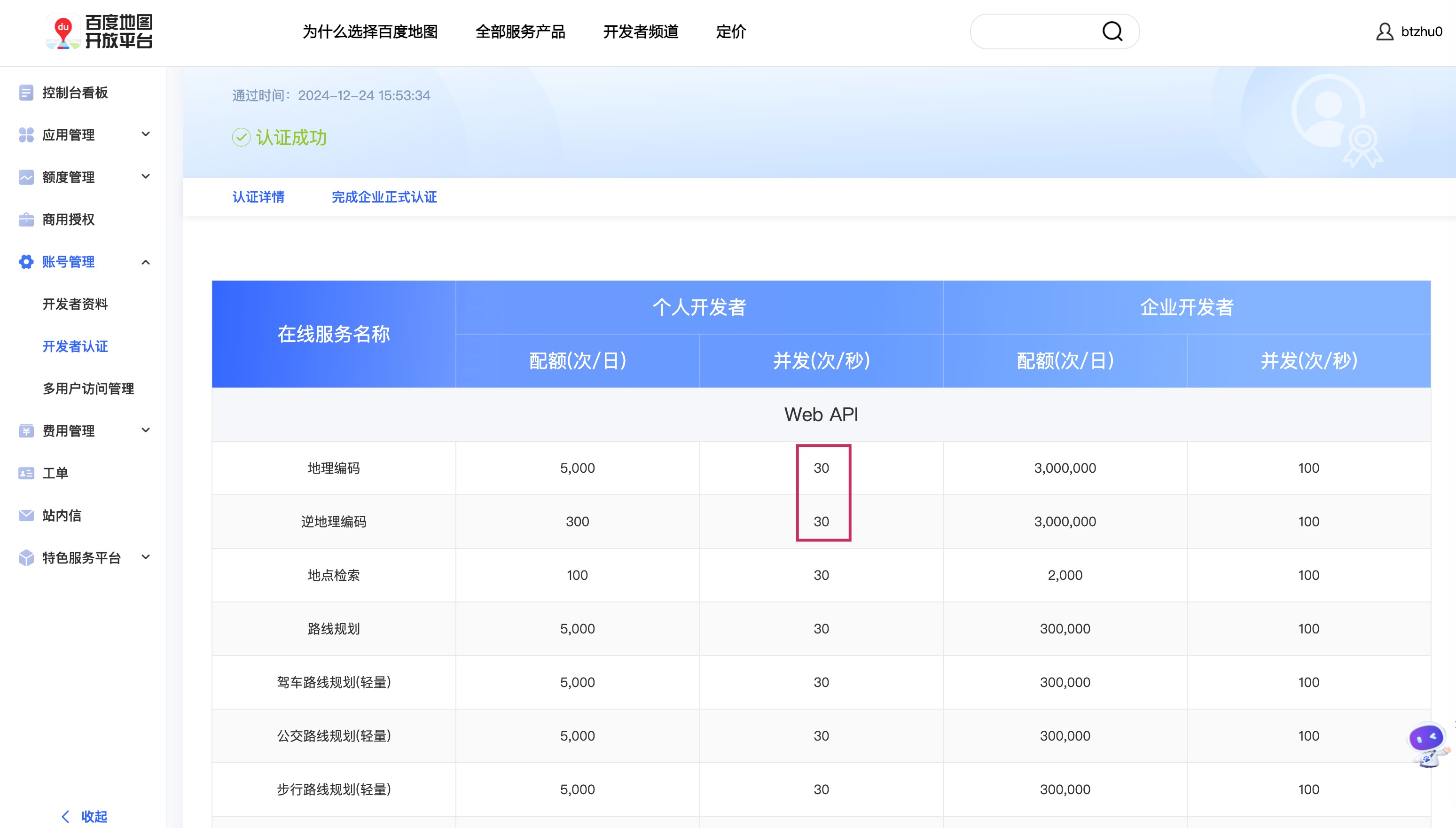Click 3,000,000 enterprise quota for 地理编码
The image size is (1456, 828).
coord(1065,468)
